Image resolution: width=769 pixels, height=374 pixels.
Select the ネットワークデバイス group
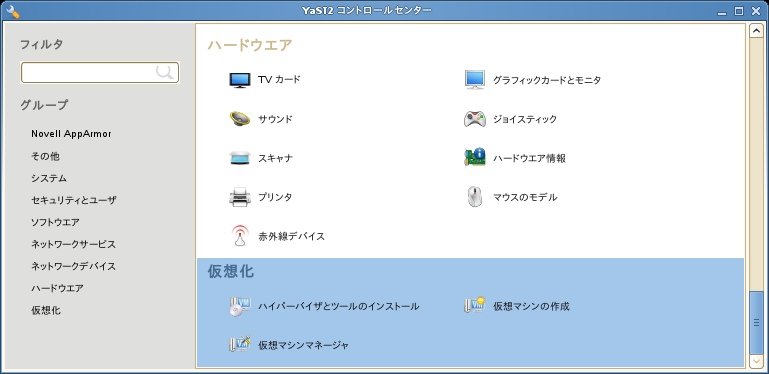(74, 267)
